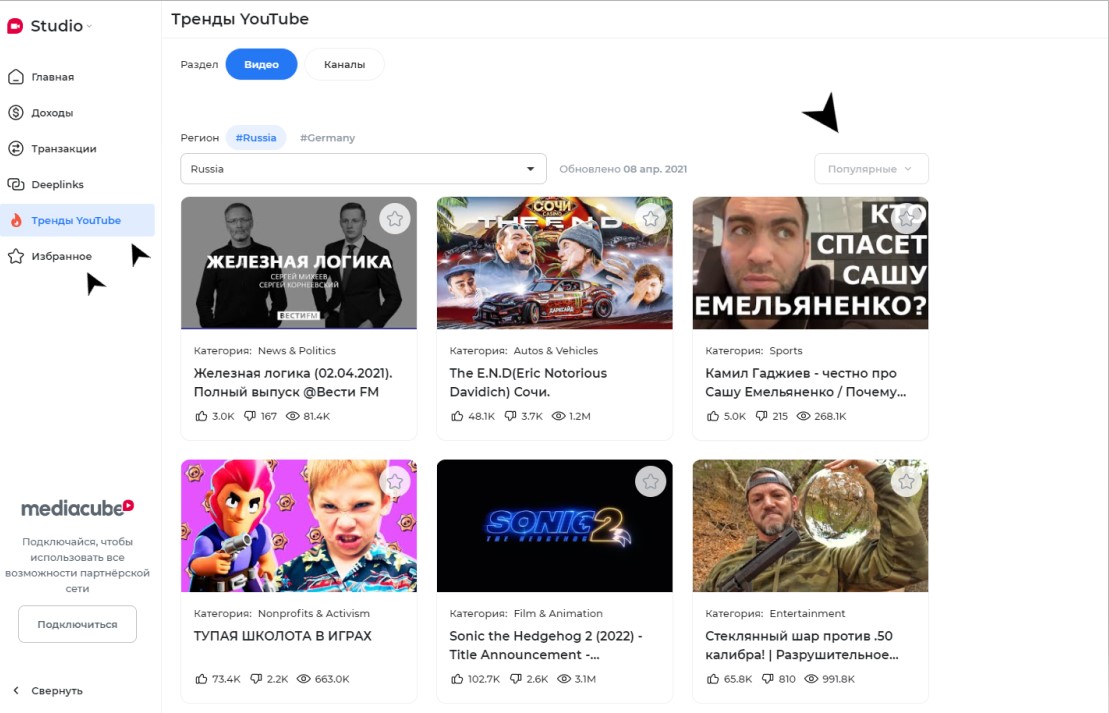Open Доходы in the sidebar
Screen dimensions: 1109x713
point(52,113)
